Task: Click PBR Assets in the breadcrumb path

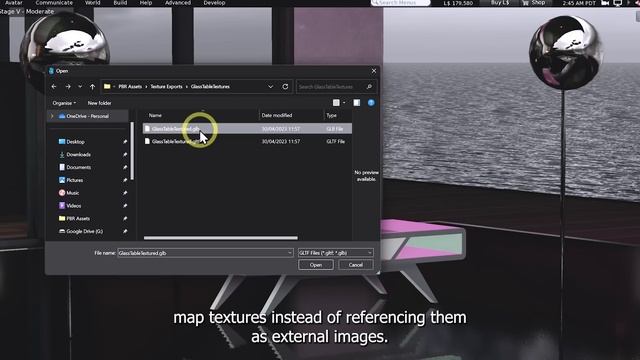Action: tap(130, 87)
